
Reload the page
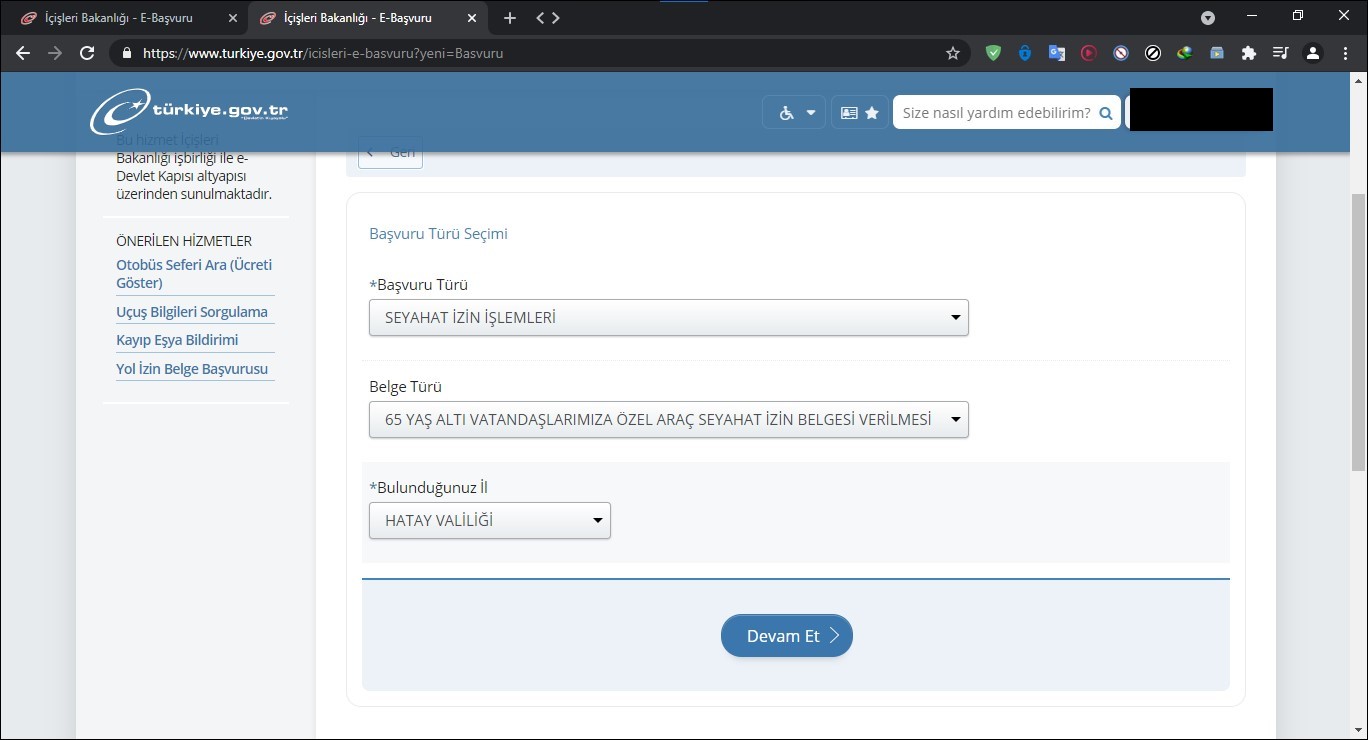point(87,53)
